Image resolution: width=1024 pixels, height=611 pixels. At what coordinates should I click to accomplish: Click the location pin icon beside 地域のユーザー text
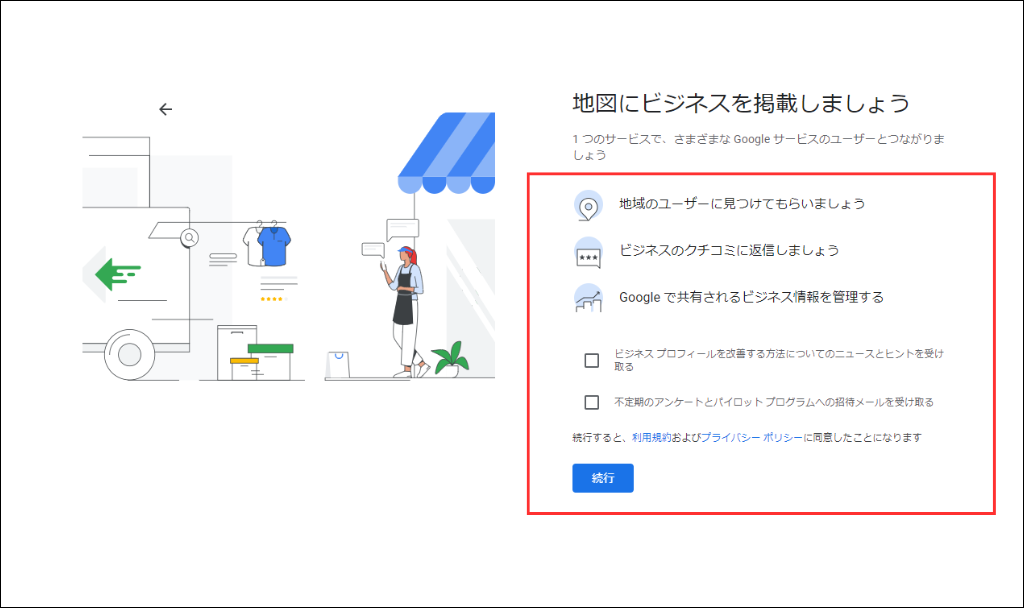[x=590, y=204]
